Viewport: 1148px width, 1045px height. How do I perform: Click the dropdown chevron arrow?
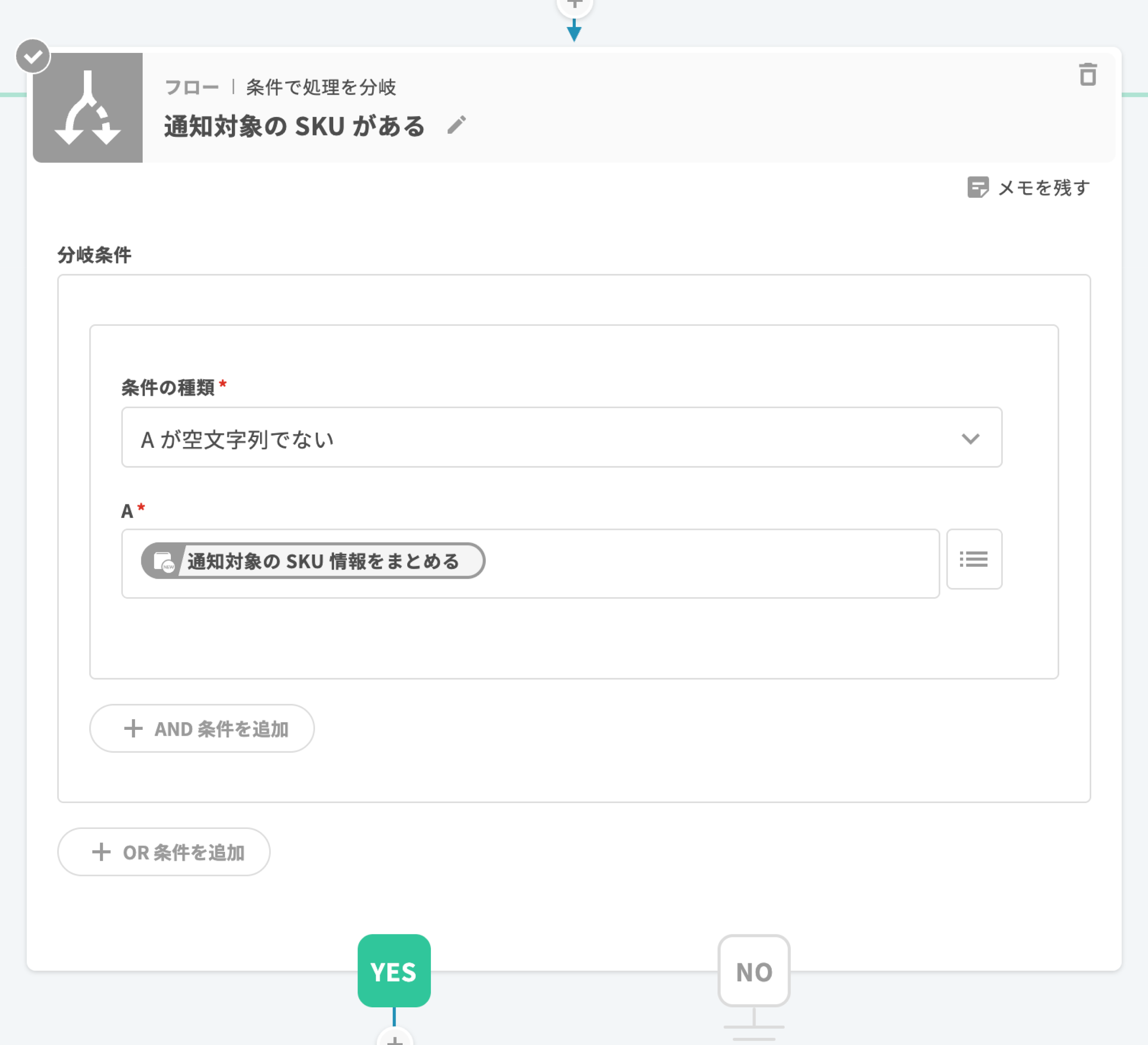coord(970,438)
